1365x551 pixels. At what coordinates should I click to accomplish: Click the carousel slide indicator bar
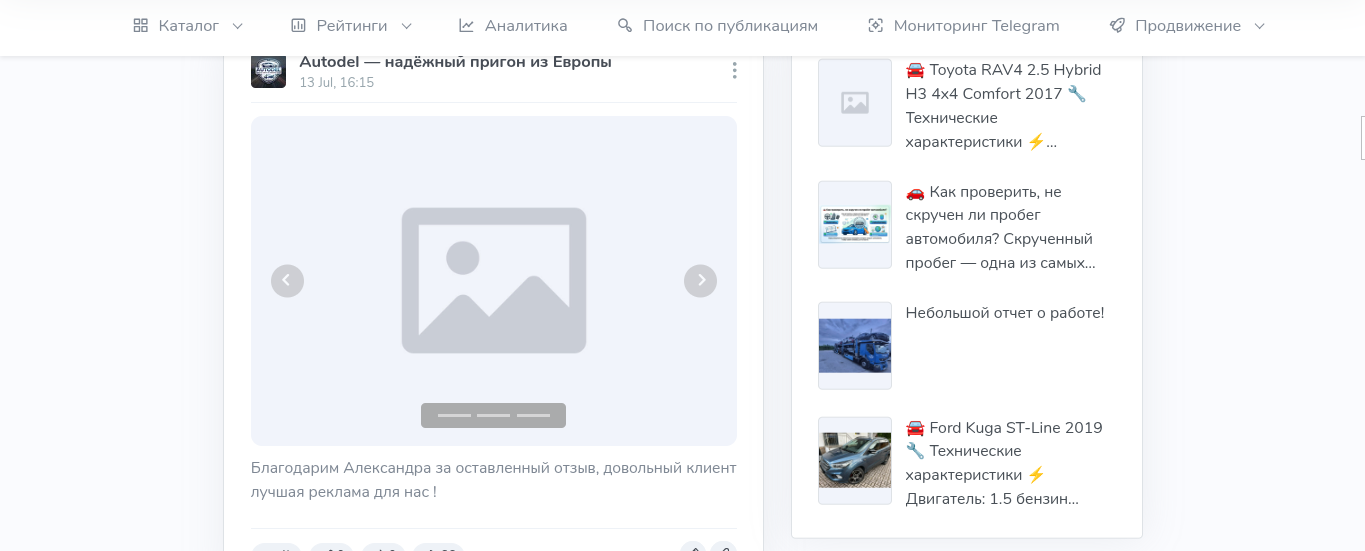tap(493, 415)
